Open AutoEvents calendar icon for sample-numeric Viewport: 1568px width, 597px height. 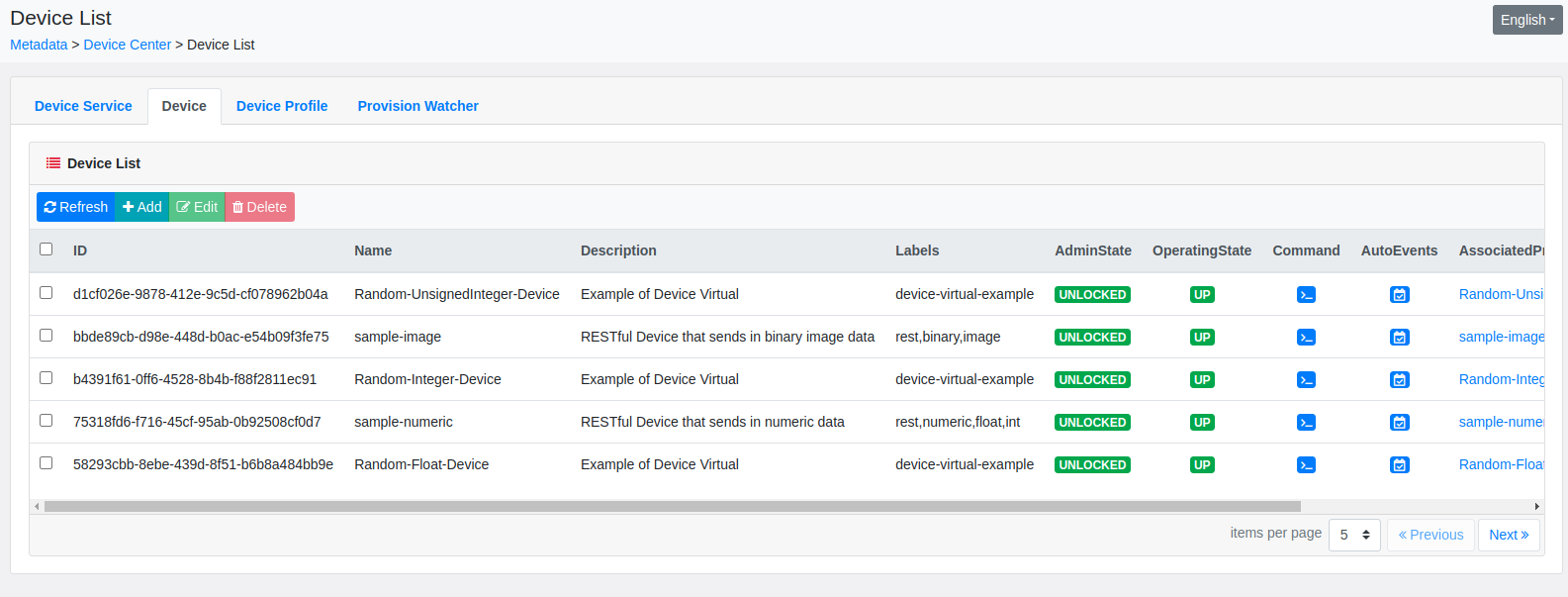tap(1399, 423)
